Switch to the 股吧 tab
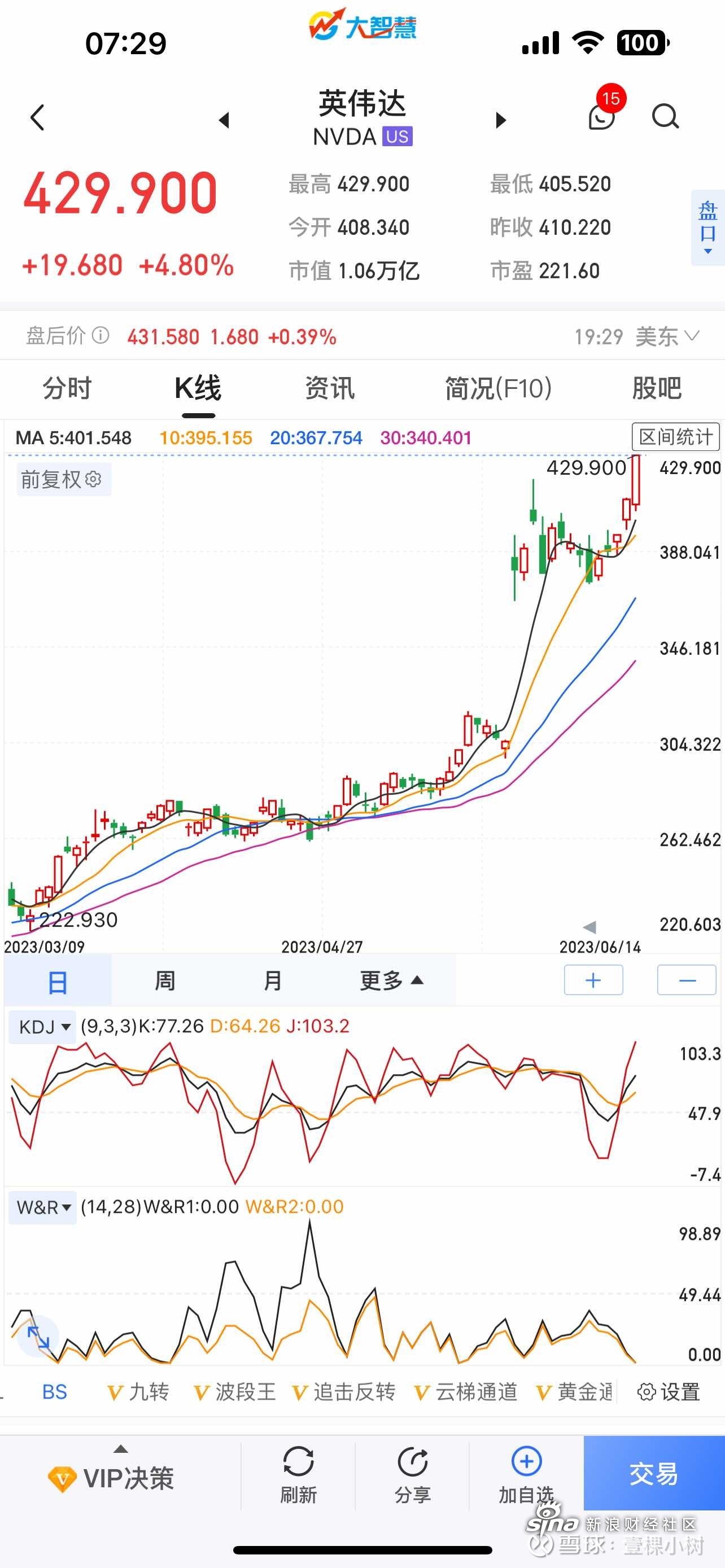The height and width of the screenshot is (1568, 725). pos(657,388)
